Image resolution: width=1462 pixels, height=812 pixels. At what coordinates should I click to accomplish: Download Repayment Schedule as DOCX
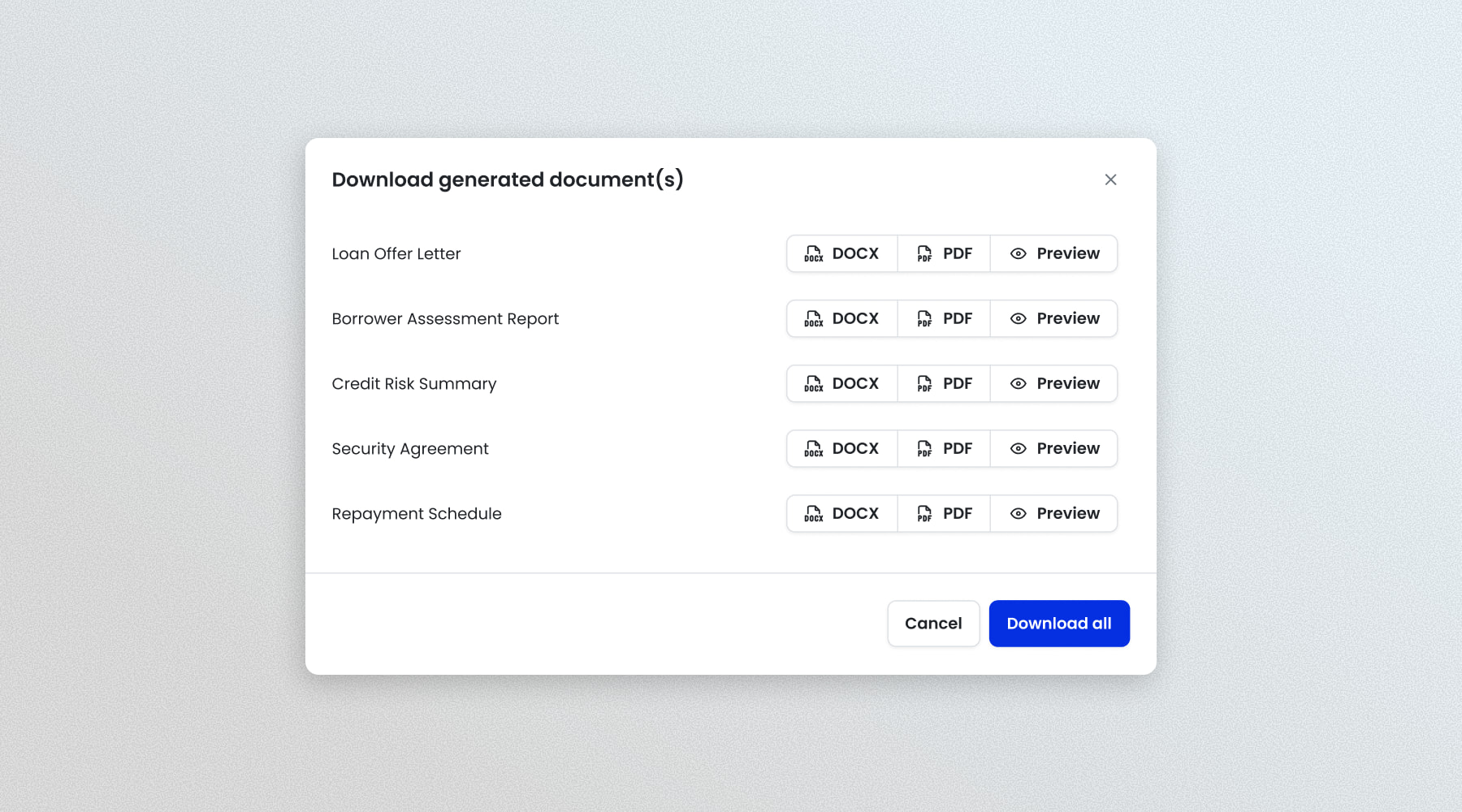(x=841, y=513)
